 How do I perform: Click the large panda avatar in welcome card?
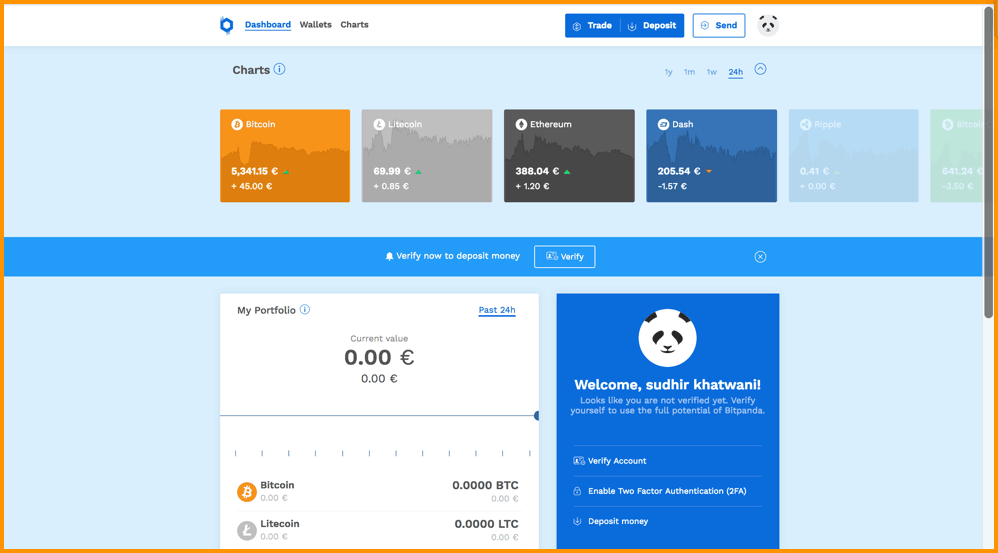(668, 338)
